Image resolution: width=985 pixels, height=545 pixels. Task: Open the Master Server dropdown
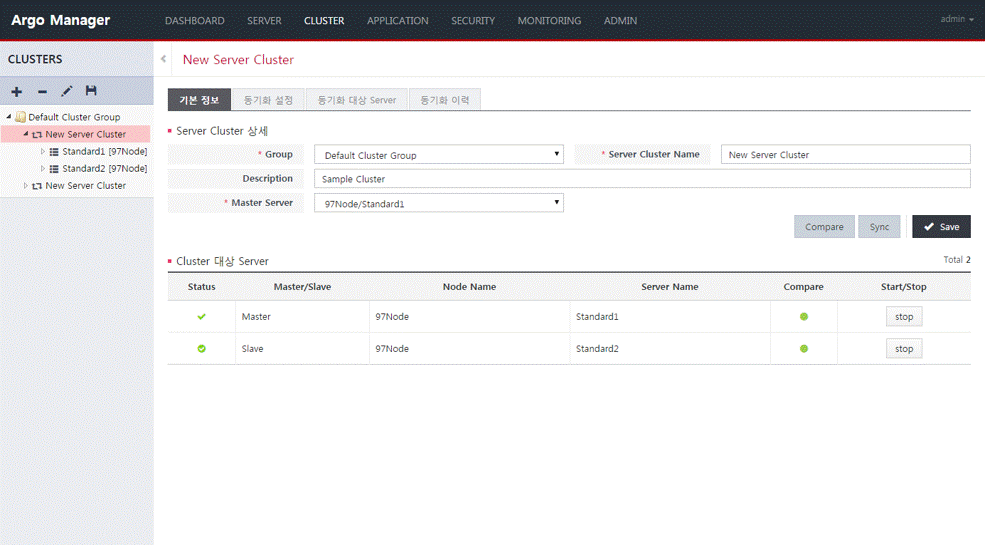coord(438,203)
